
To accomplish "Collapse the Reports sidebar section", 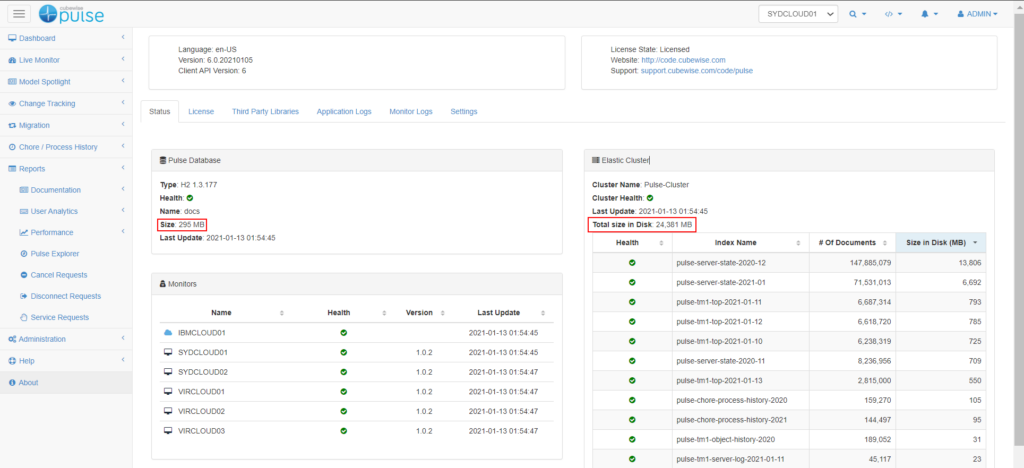I will click(65, 169).
